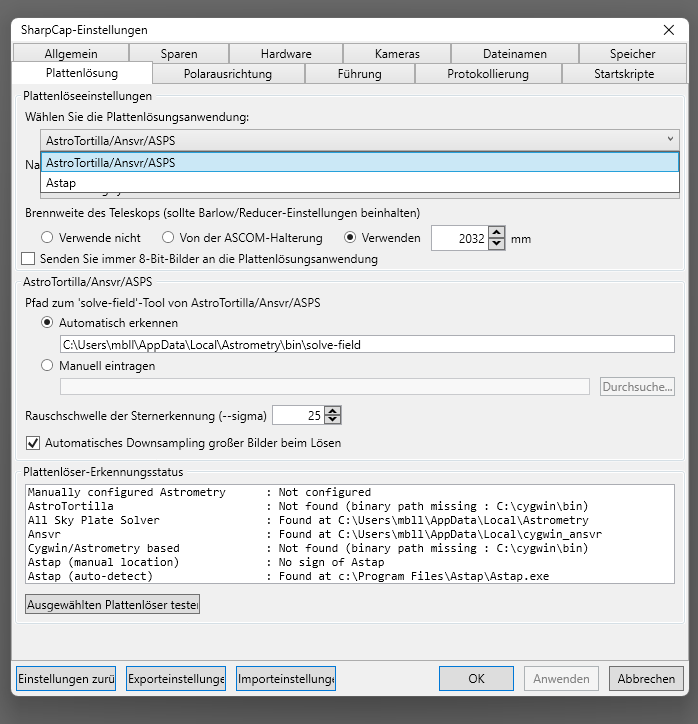
Task: Click the focal length 2032 mm field
Action: pyautogui.click(x=460, y=238)
